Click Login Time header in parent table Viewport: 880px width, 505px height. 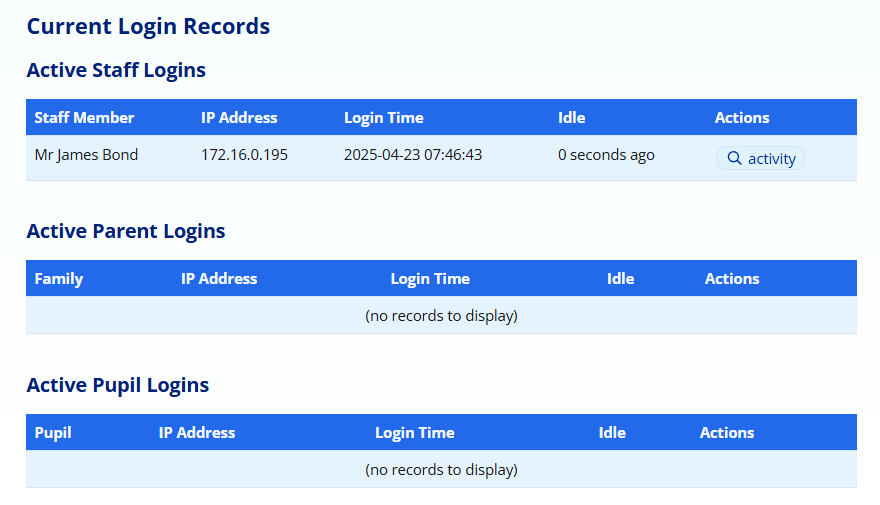click(x=430, y=278)
